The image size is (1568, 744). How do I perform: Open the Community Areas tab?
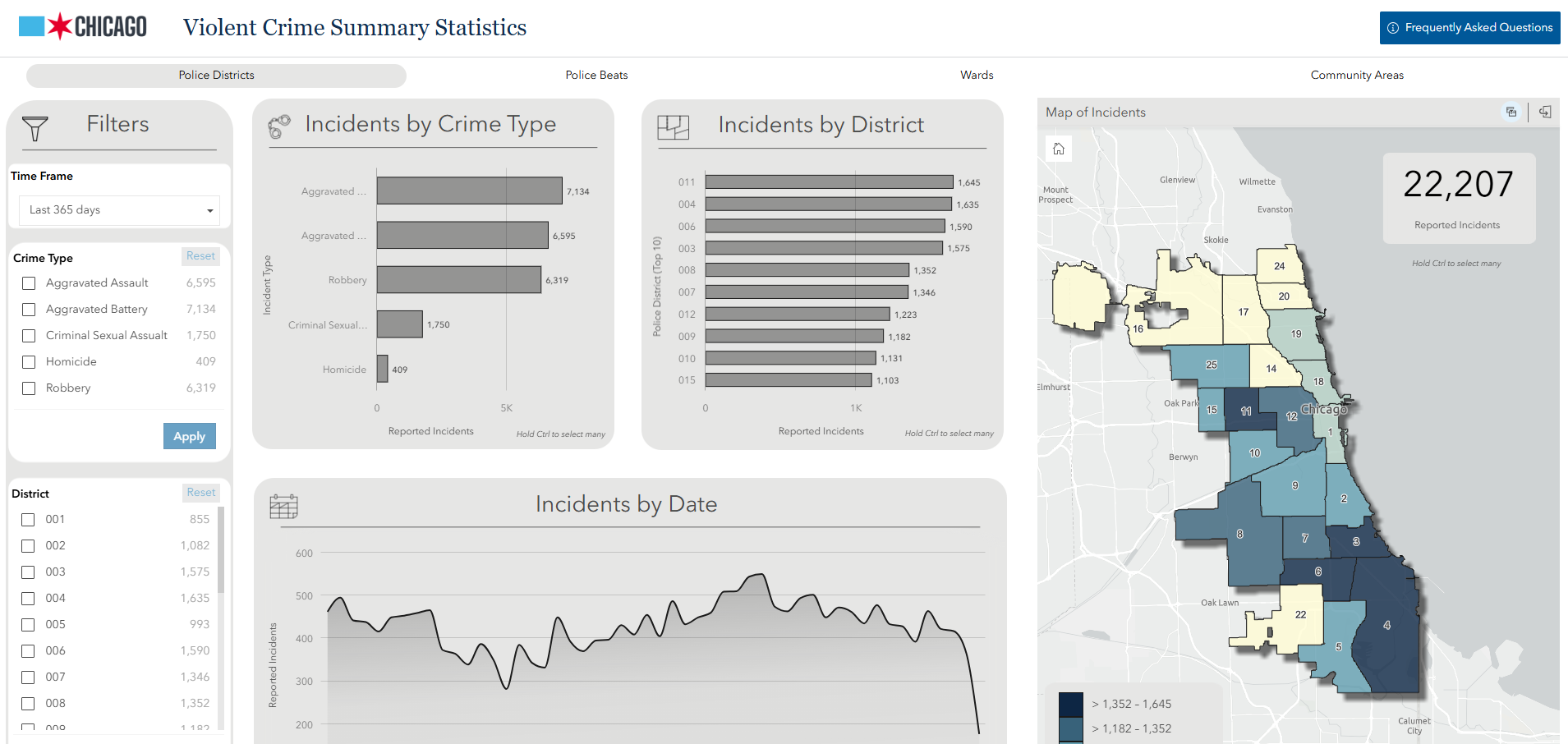click(x=1357, y=75)
